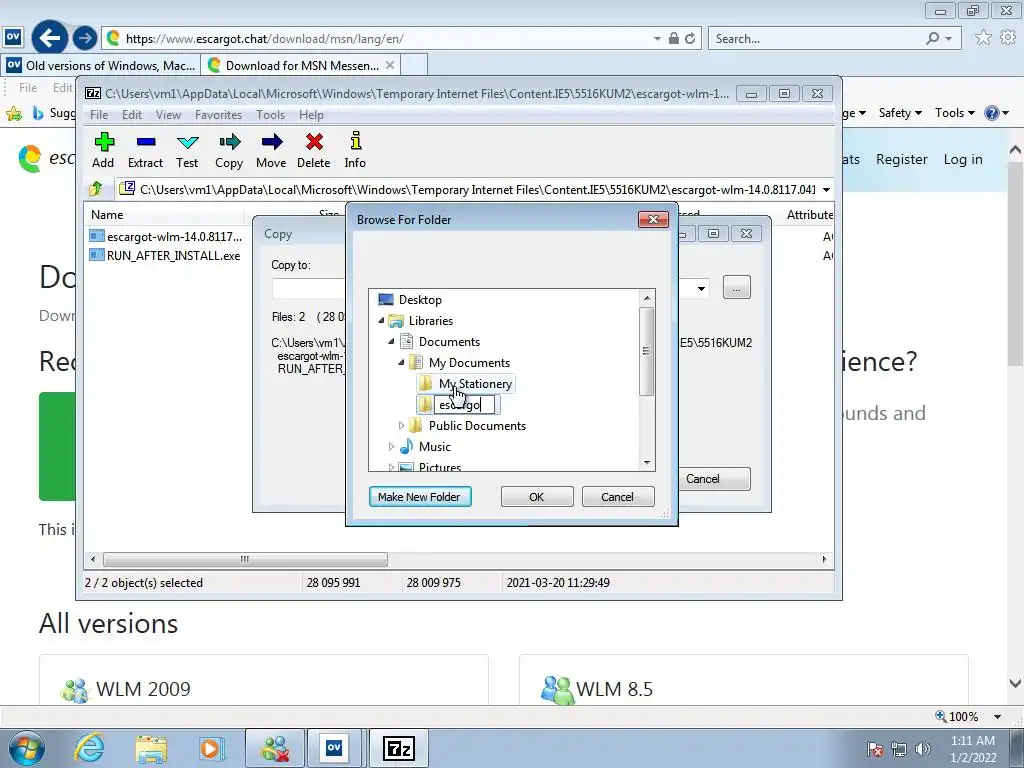The height and width of the screenshot is (768, 1024).
Task: Open the 7-Zip View menu
Action: [168, 114]
